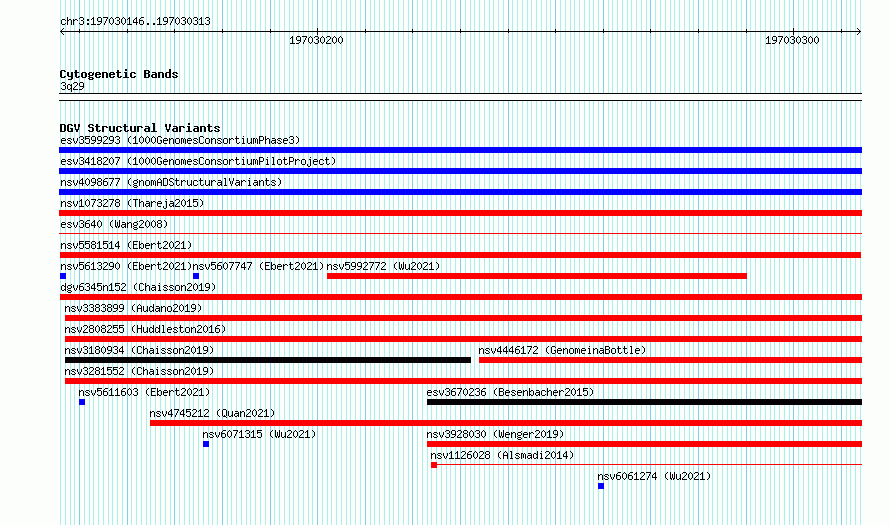Click the nsv2808255 Huddleston2016 red bar
Viewport: 890px width, 525px height.
463,339
